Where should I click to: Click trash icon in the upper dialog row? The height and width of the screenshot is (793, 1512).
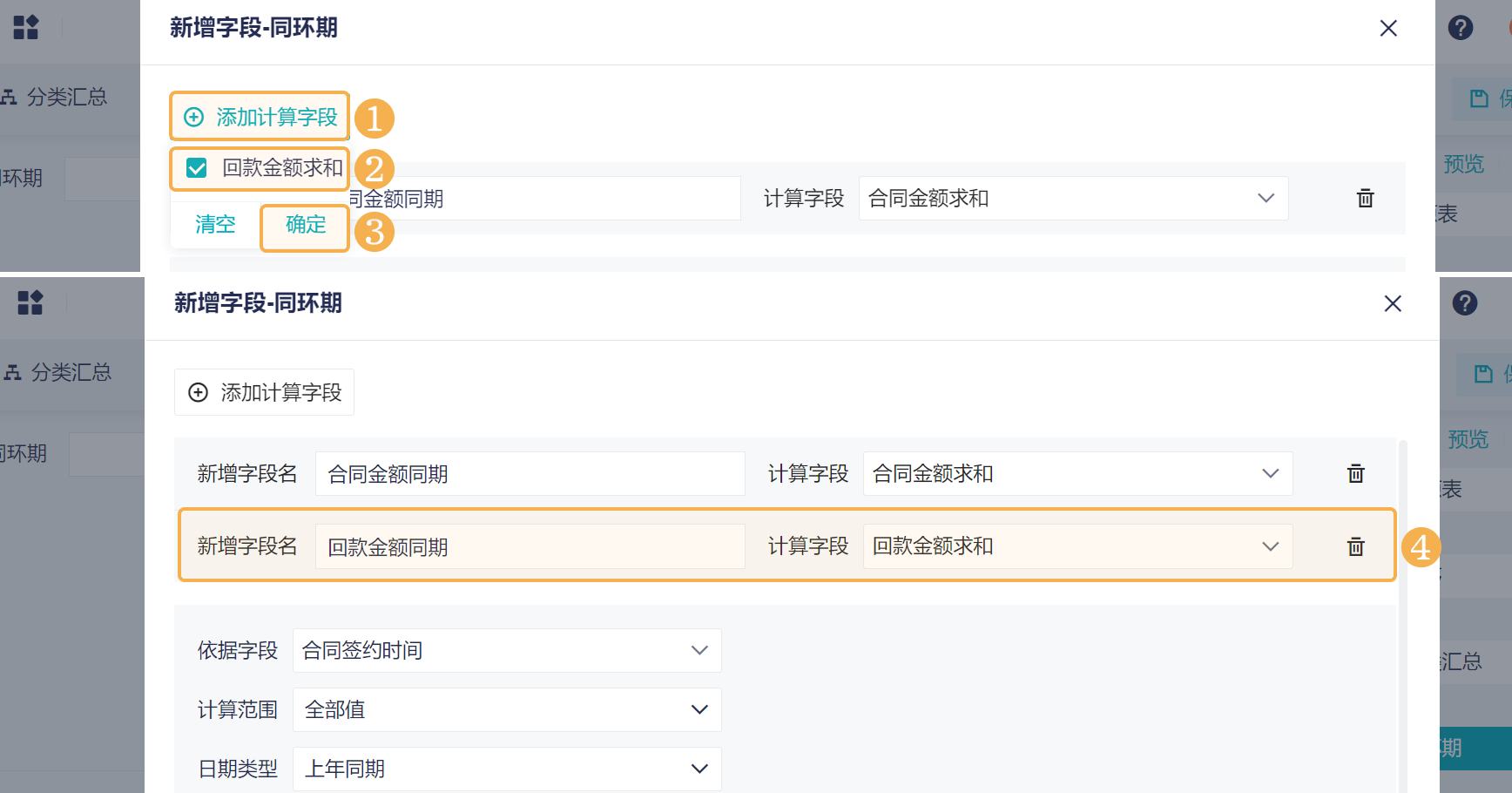(x=1366, y=199)
